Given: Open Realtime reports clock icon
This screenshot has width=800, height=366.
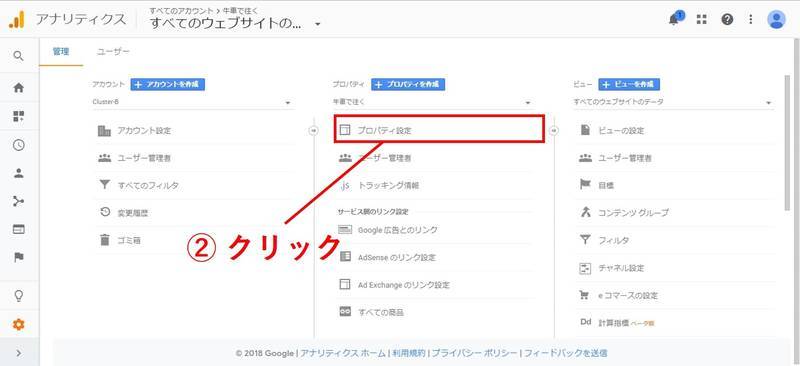Looking at the screenshot, I should [x=18, y=145].
